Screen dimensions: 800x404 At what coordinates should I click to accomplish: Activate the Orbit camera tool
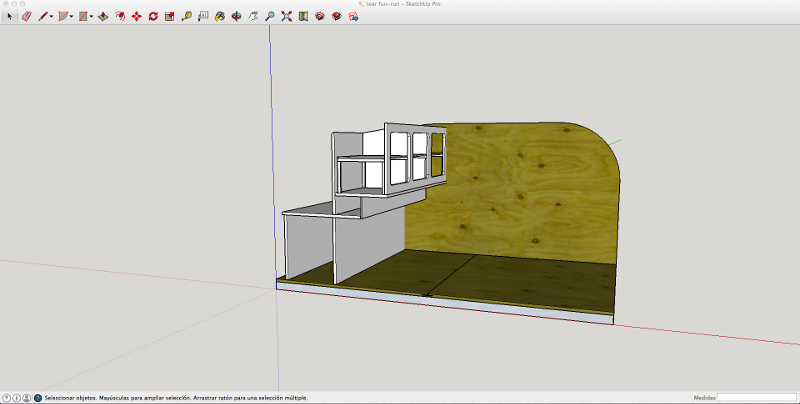click(x=237, y=17)
